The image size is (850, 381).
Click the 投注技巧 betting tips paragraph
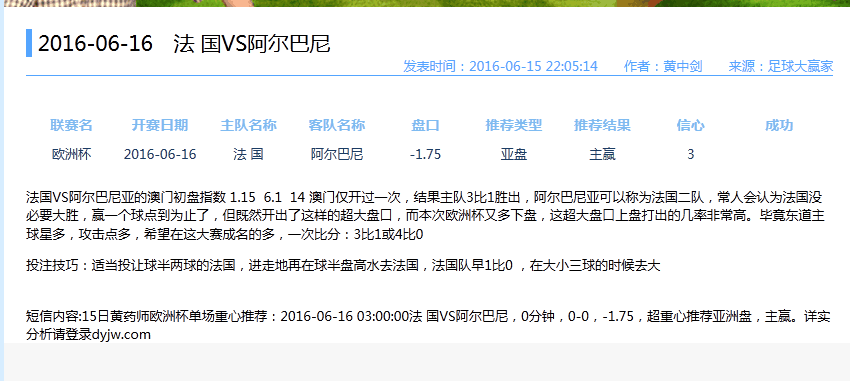[x=343, y=266]
